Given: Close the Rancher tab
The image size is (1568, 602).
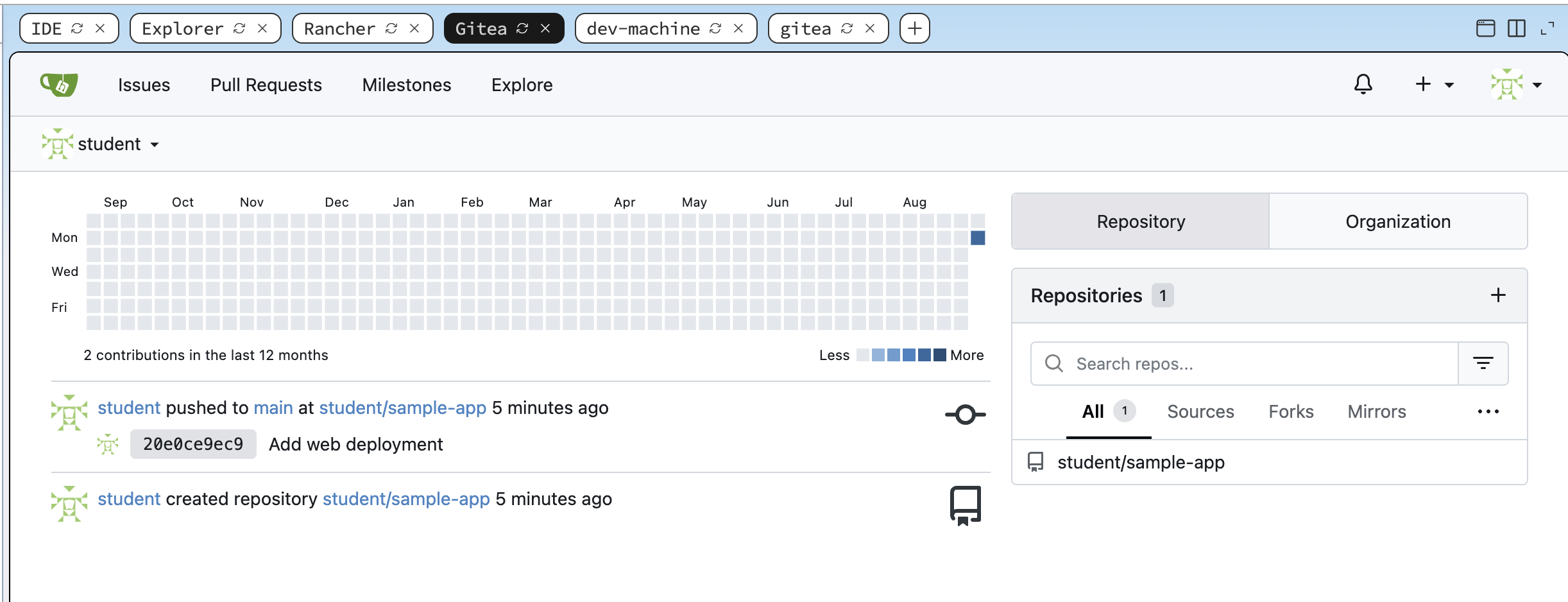Looking at the screenshot, I should point(414,28).
